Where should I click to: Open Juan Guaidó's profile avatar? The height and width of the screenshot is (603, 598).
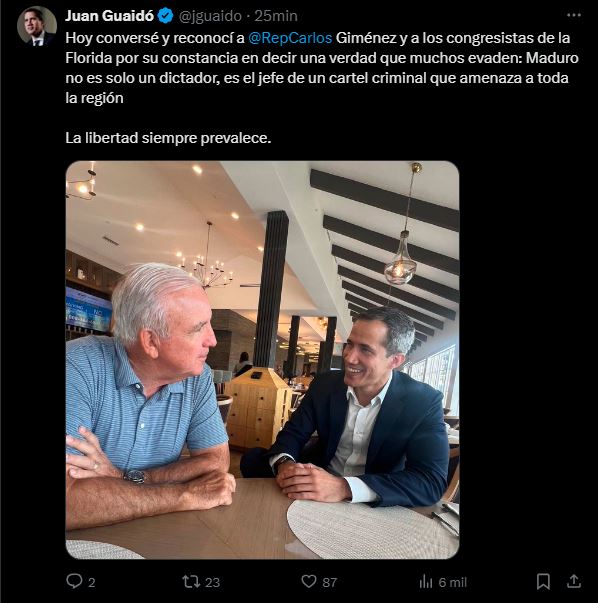(37, 26)
